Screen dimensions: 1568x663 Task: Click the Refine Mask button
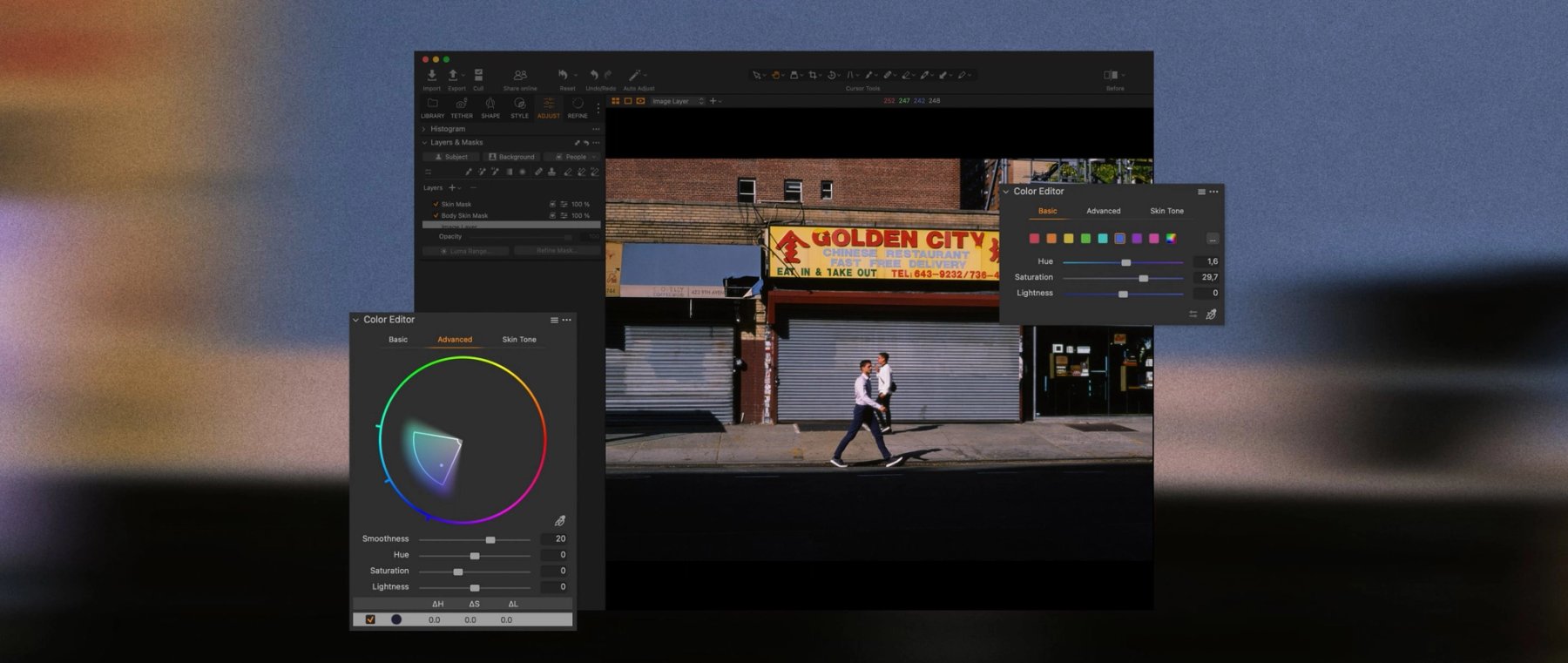(557, 251)
